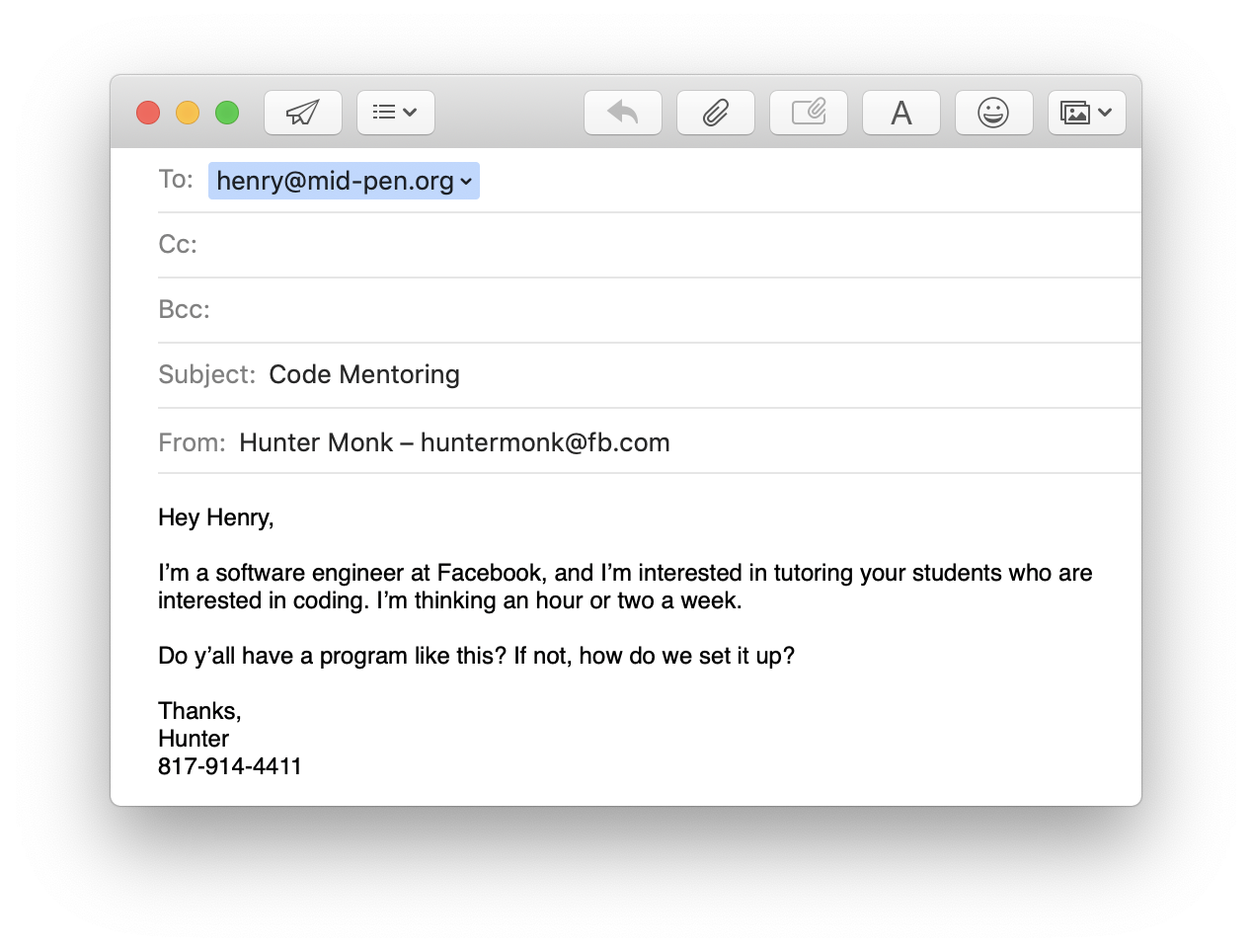Show the font format bar with A icon

point(901,113)
